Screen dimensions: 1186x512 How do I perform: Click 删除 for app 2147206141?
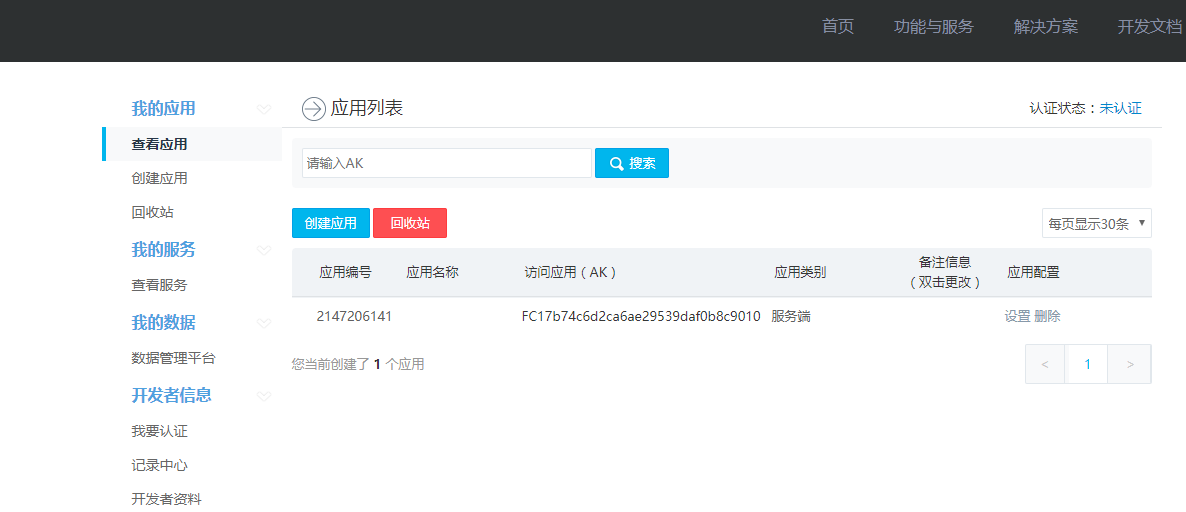pos(1048,316)
